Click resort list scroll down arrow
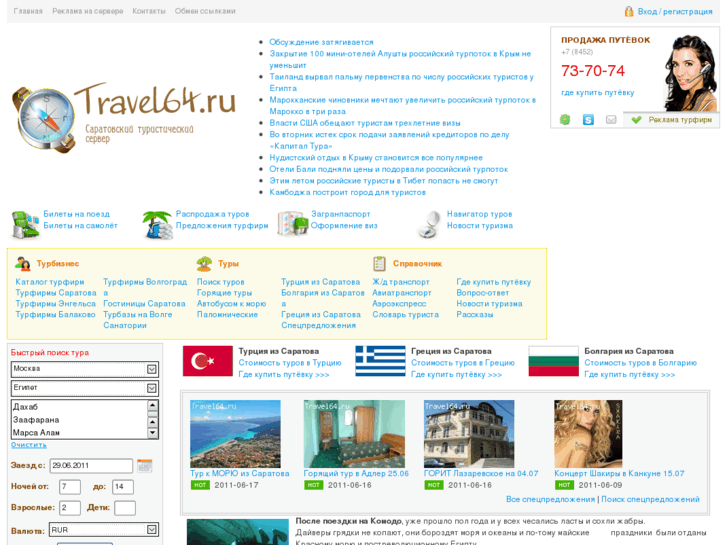 tap(152, 433)
